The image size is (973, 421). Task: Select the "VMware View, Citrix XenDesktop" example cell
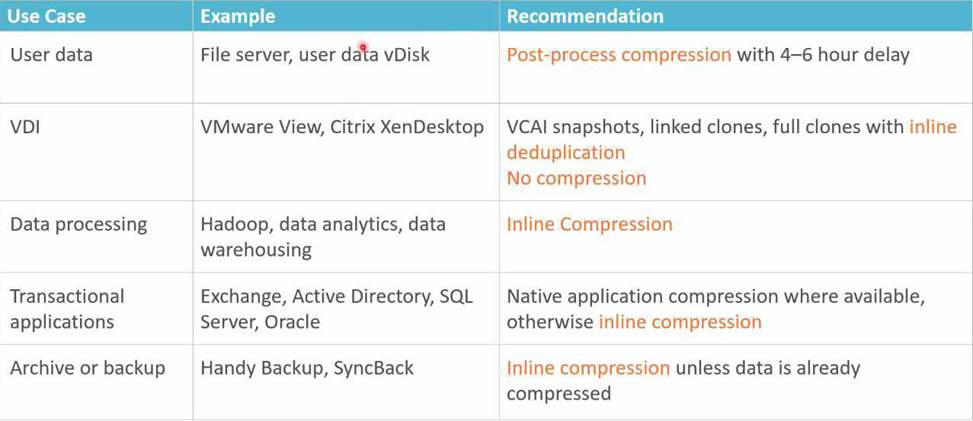point(342,127)
